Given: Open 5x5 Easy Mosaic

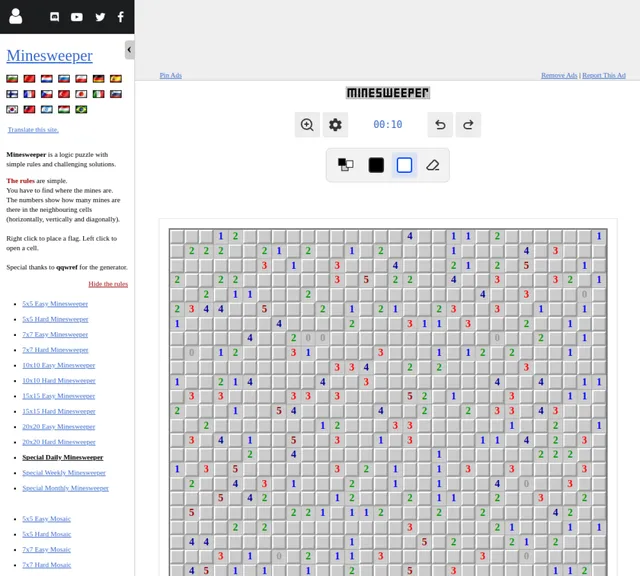Looking at the screenshot, I should (47, 519).
